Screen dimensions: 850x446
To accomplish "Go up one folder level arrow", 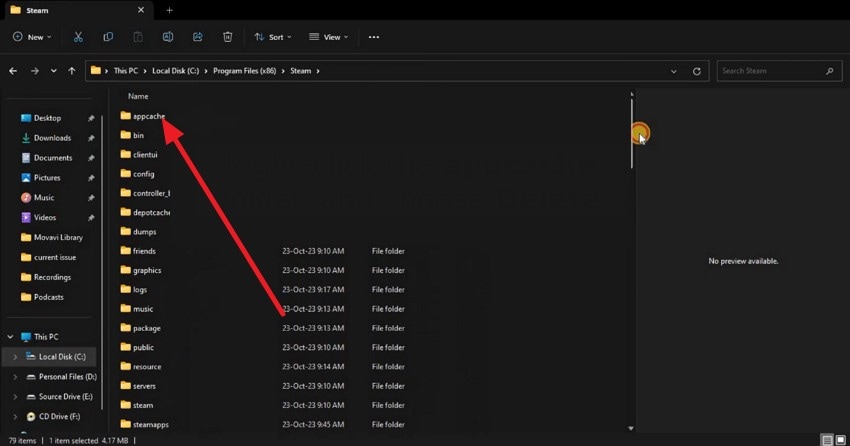I will 72,71.
